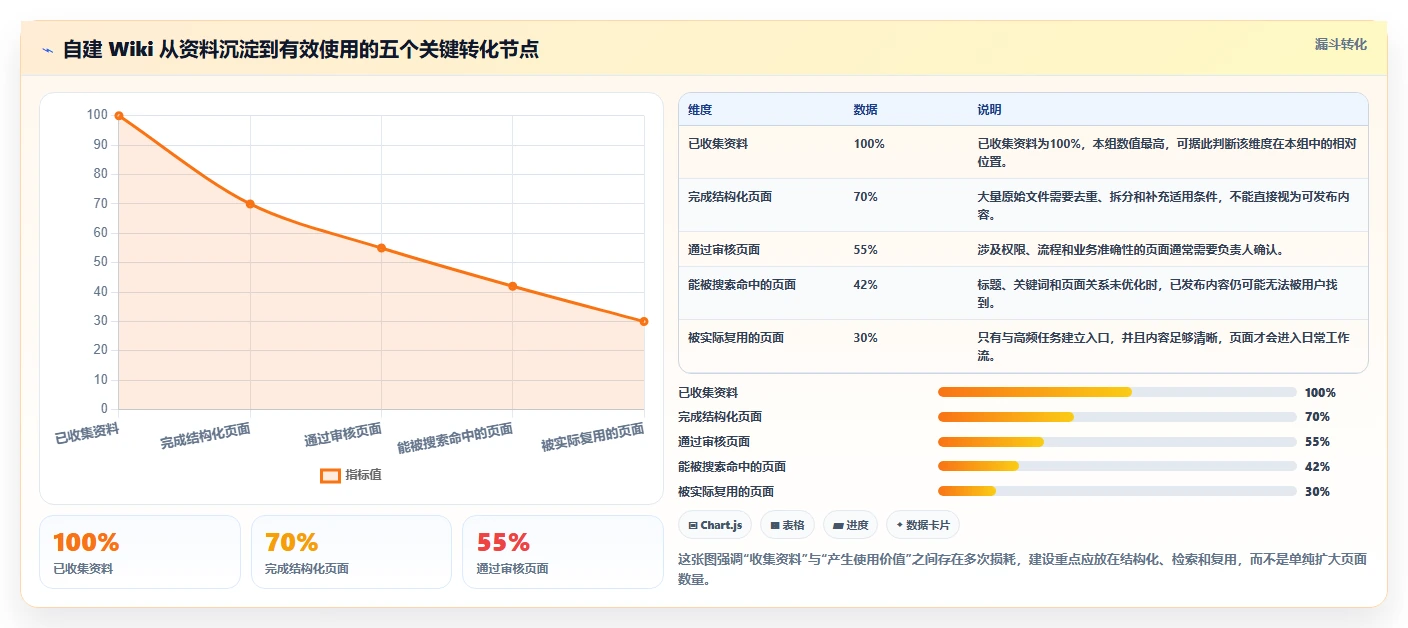Click the chart data point for 通过审核页面
This screenshot has width=1408, height=628.
click(381, 248)
